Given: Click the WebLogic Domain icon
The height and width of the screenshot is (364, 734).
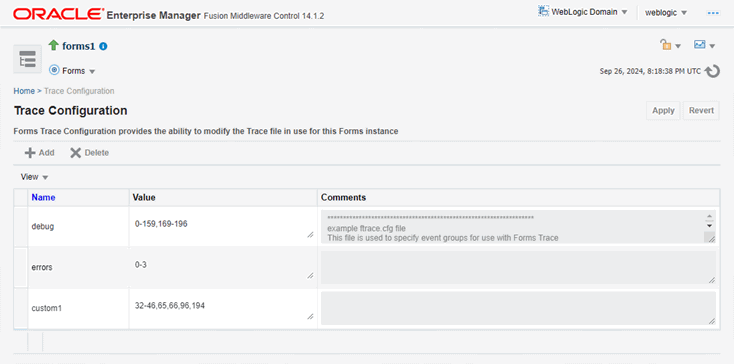Looking at the screenshot, I should [543, 12].
